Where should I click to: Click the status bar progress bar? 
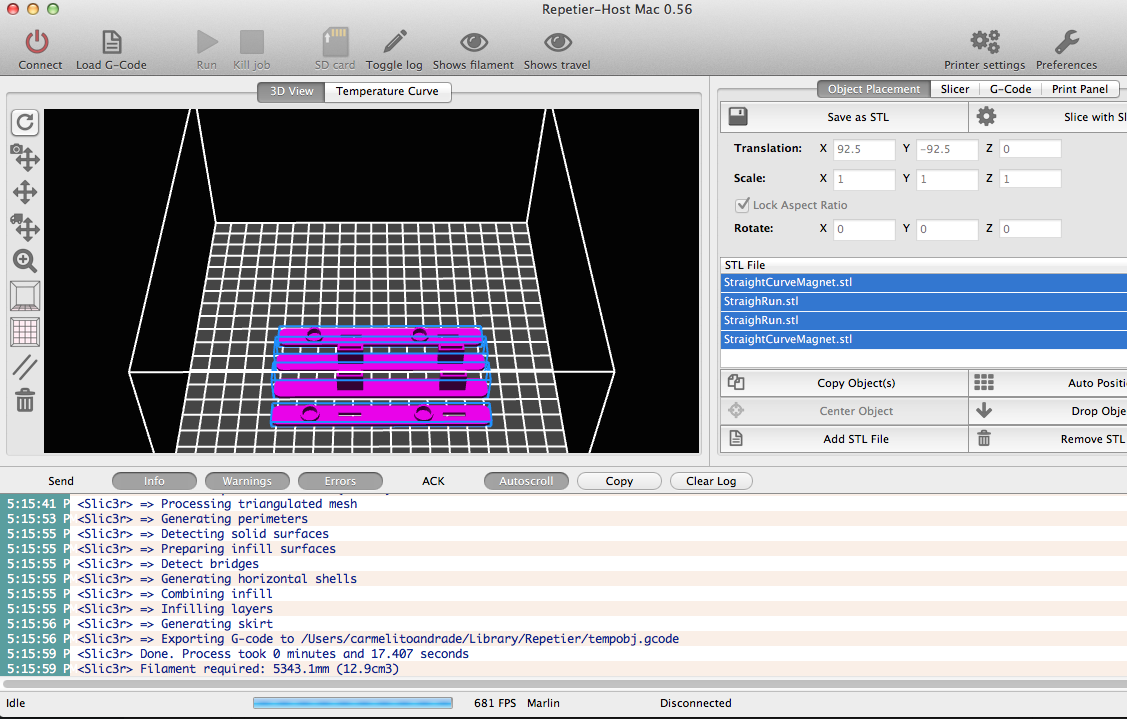click(353, 703)
